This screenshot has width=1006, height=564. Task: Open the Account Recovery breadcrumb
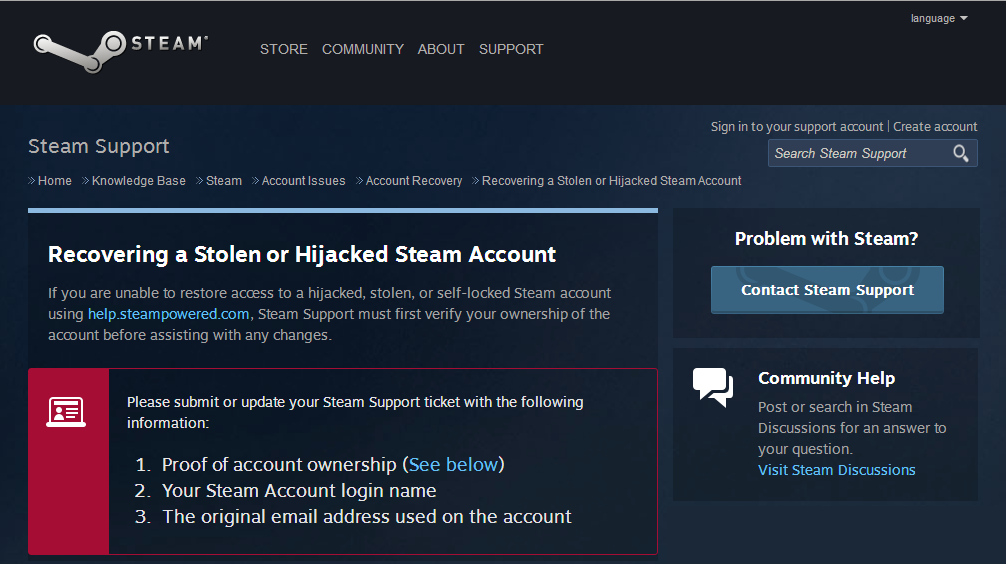pyautogui.click(x=414, y=181)
